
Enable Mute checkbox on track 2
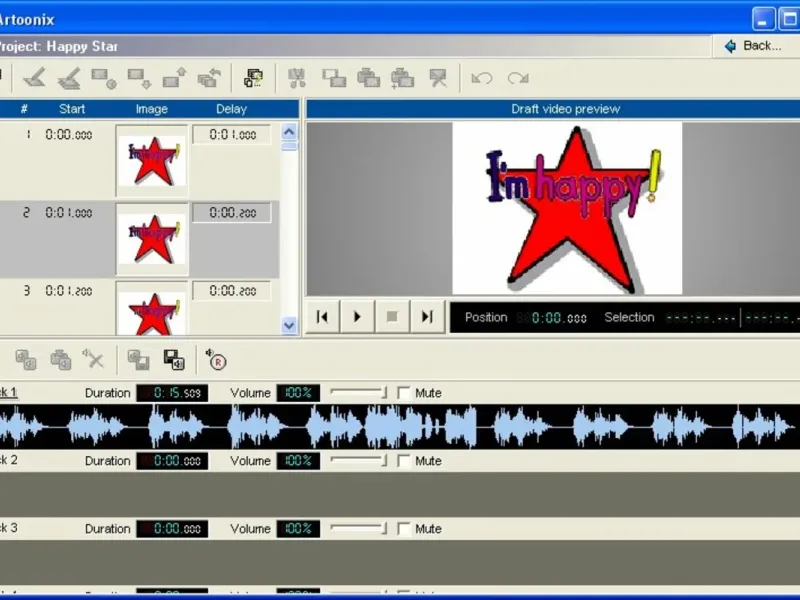tap(404, 461)
